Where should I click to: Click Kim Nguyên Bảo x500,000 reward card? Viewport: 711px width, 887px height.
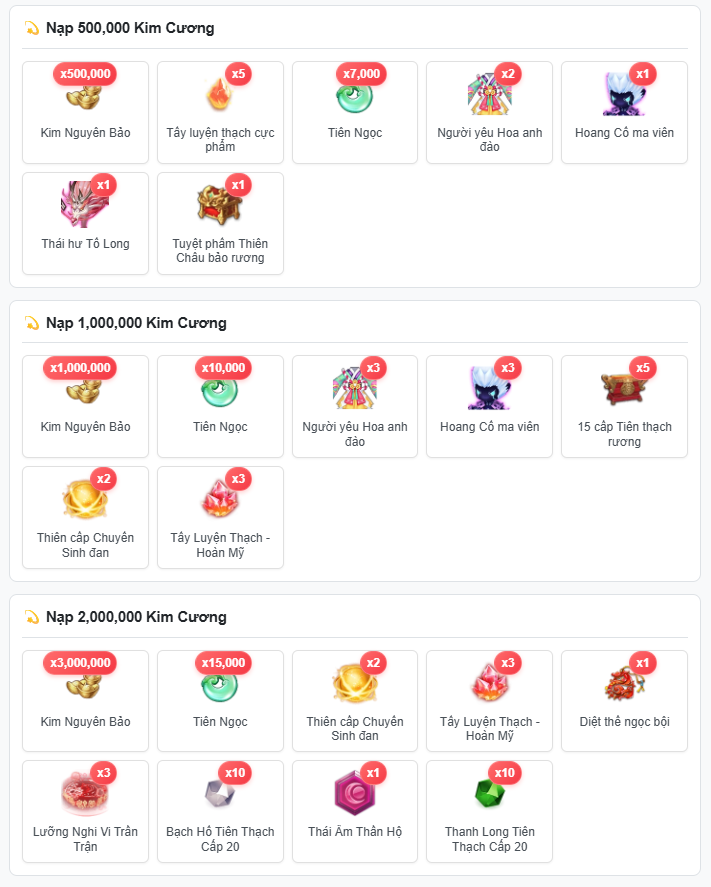coord(85,113)
